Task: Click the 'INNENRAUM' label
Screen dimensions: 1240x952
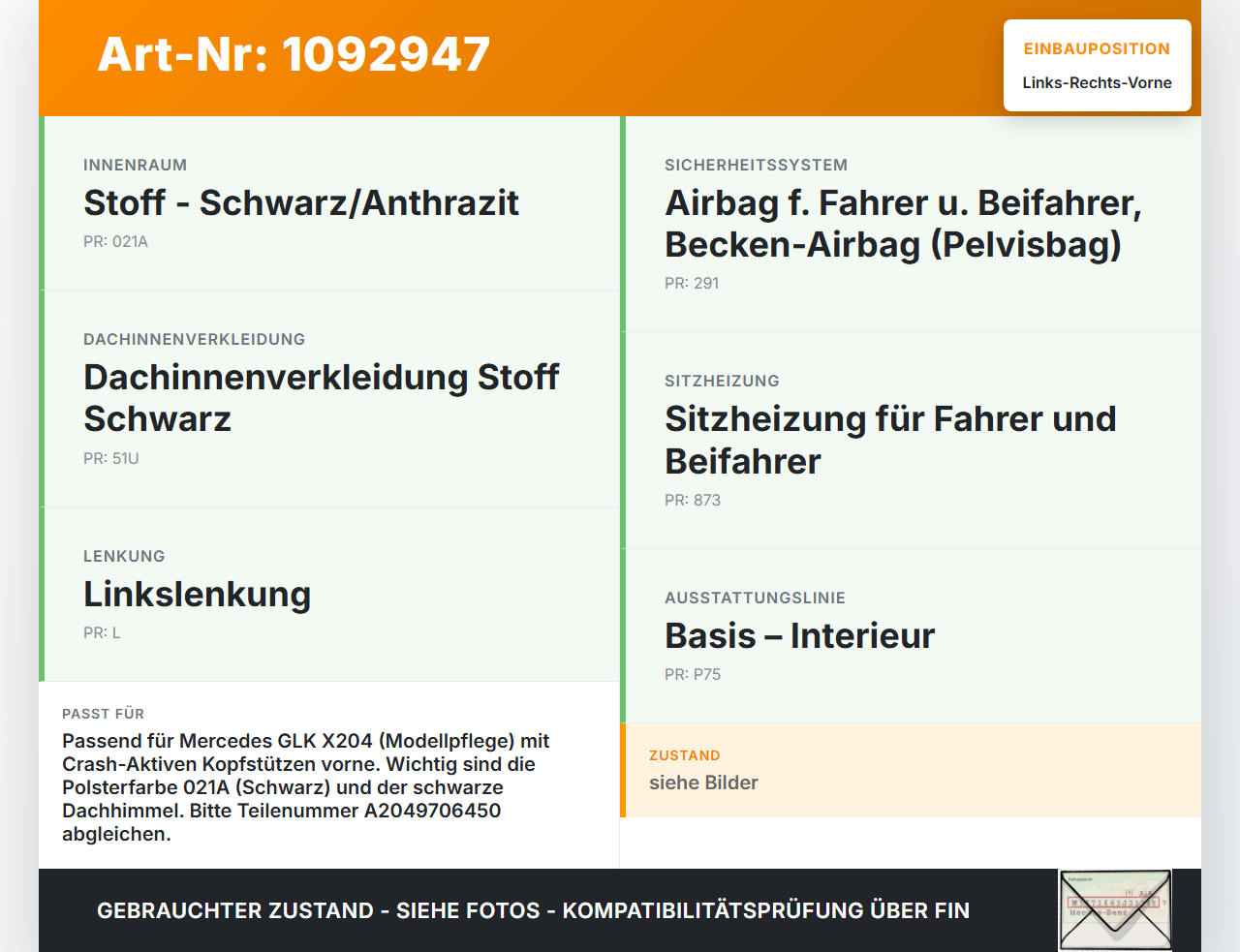Action: pos(135,165)
